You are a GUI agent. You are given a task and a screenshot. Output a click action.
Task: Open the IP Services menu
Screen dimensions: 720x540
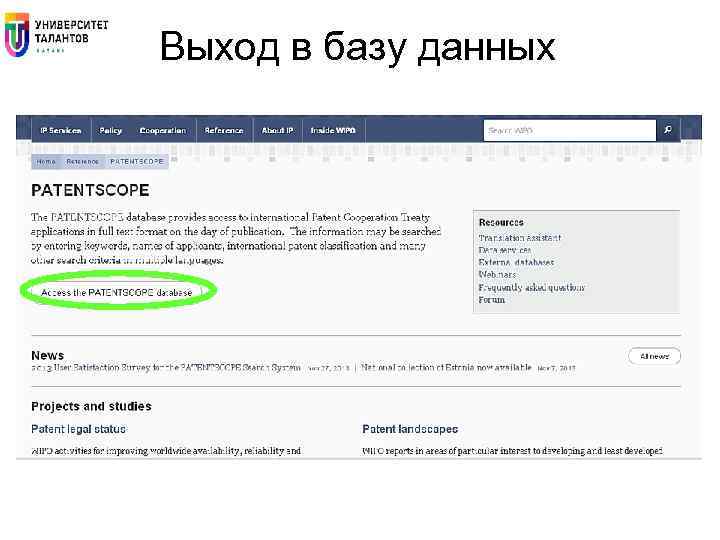coord(61,131)
